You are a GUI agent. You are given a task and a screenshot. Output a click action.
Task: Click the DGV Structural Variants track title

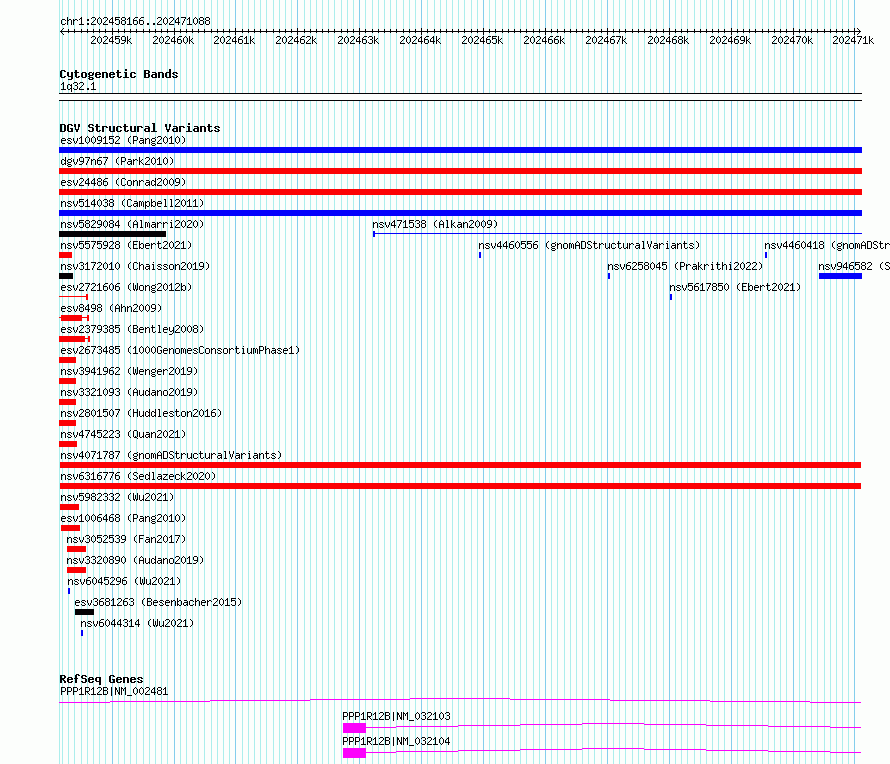pyautogui.click(x=140, y=128)
